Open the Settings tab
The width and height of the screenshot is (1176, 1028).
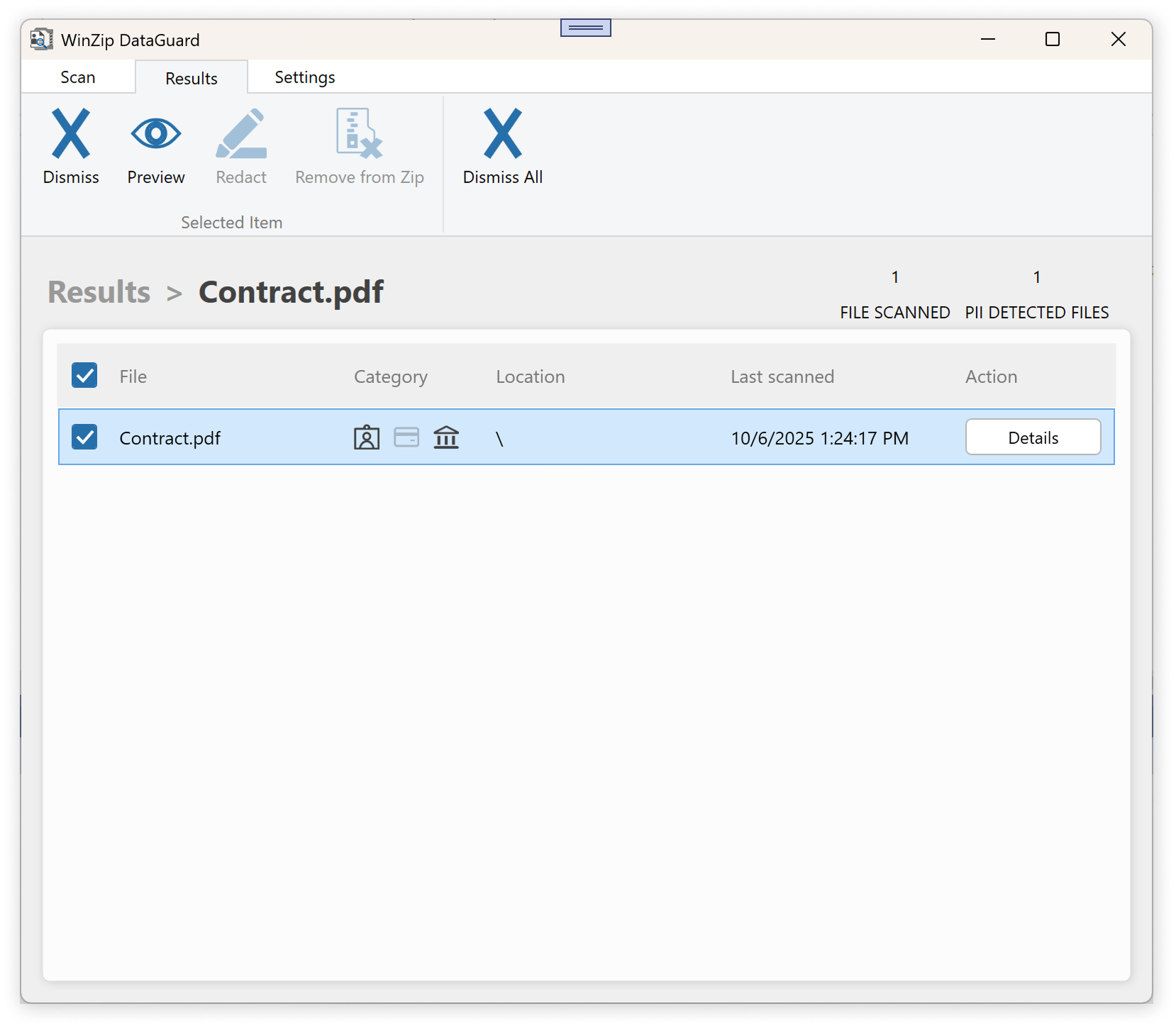pos(304,77)
